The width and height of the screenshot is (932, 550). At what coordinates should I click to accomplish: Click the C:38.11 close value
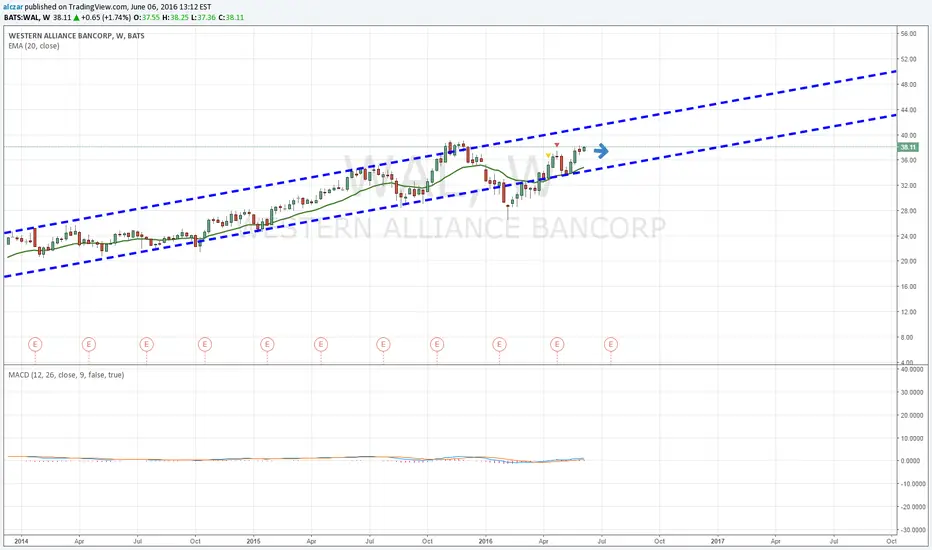[231, 17]
